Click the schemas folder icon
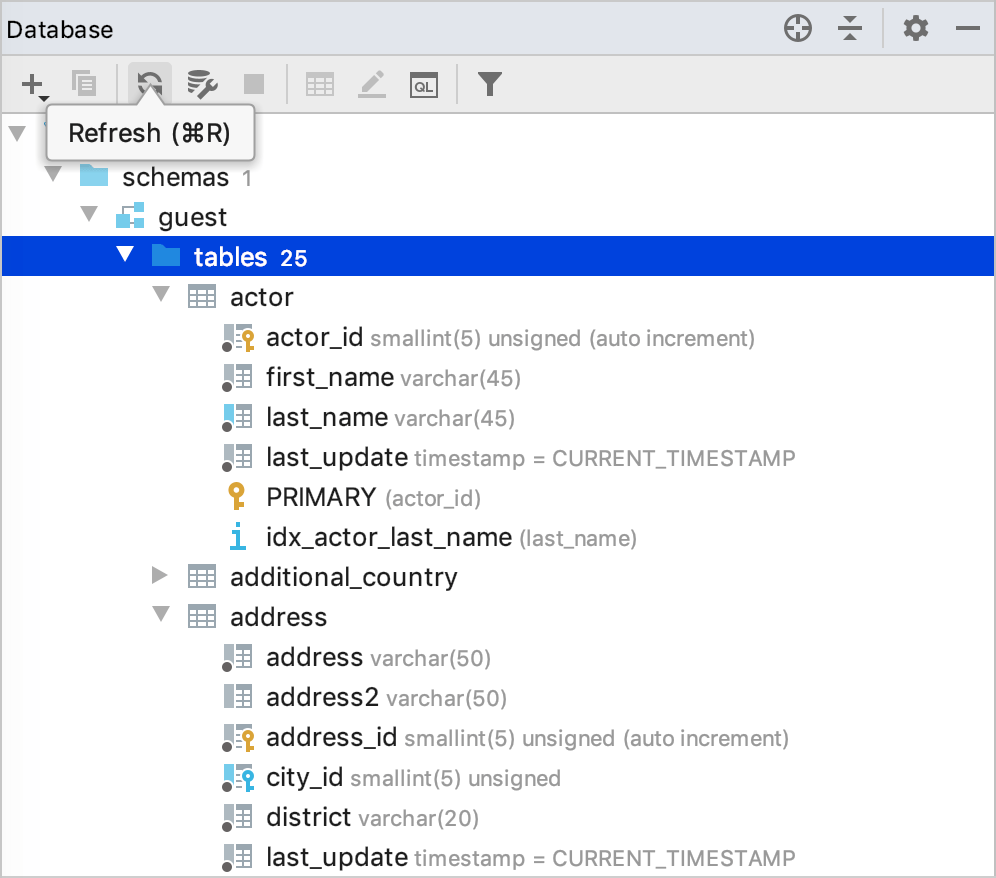The width and height of the screenshot is (996, 878). click(x=94, y=176)
